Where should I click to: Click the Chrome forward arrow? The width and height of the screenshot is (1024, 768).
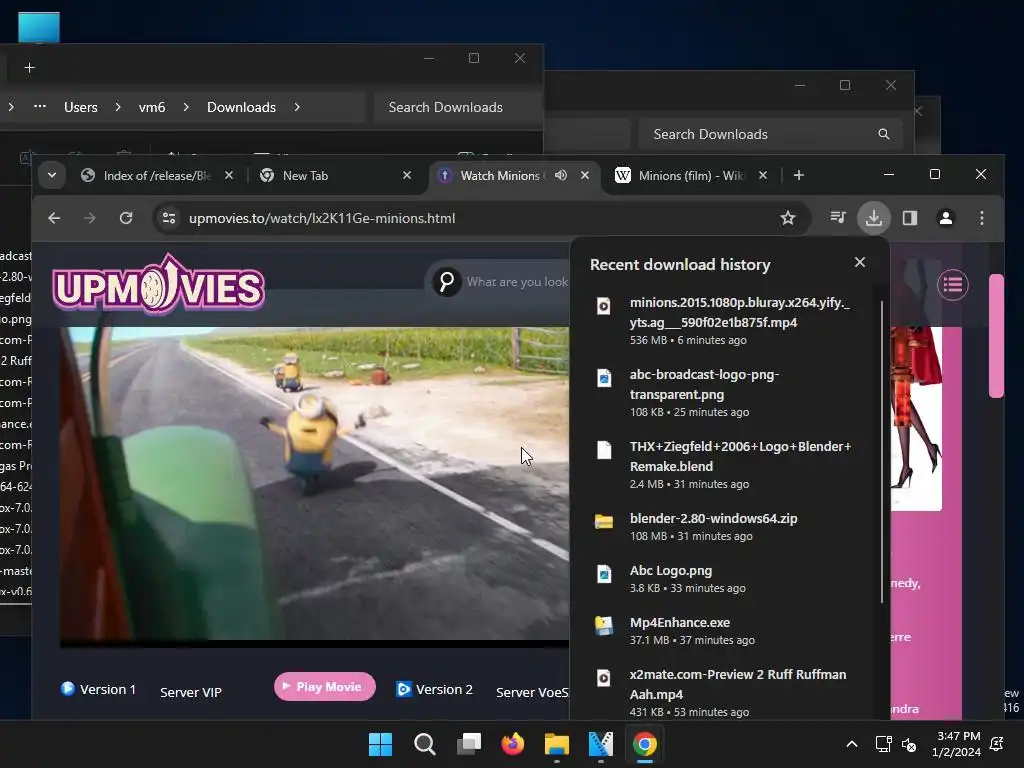89,218
